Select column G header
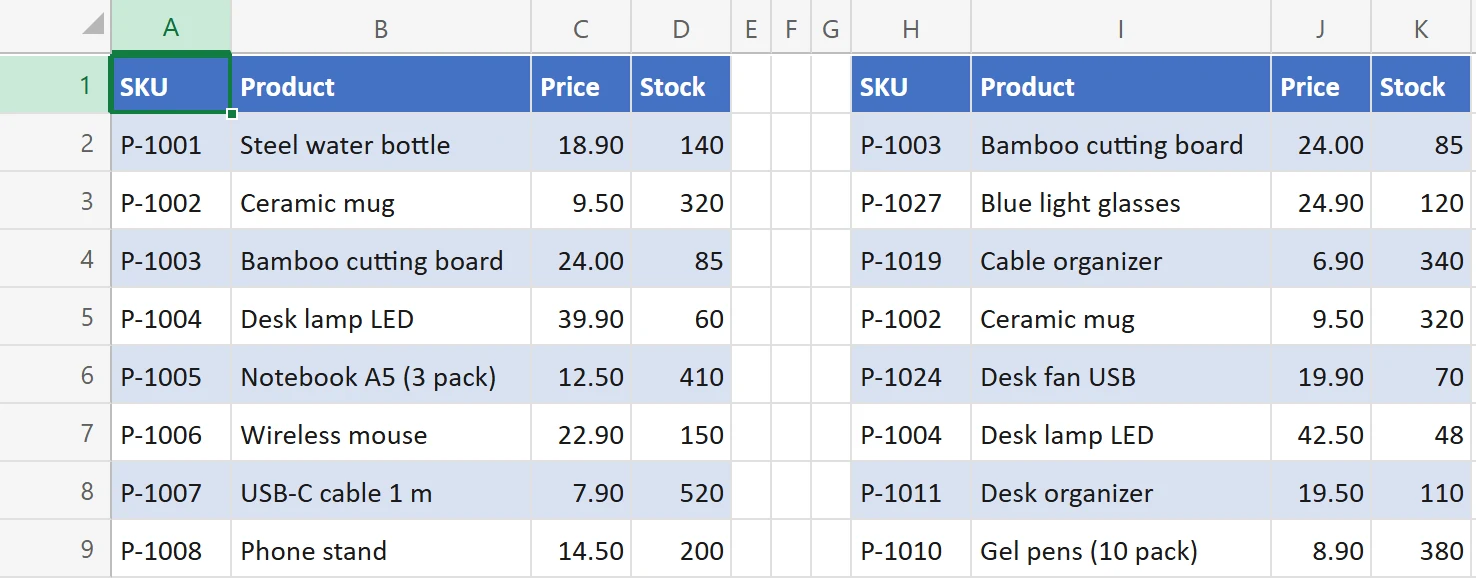This screenshot has height=578, width=1476. click(x=831, y=27)
